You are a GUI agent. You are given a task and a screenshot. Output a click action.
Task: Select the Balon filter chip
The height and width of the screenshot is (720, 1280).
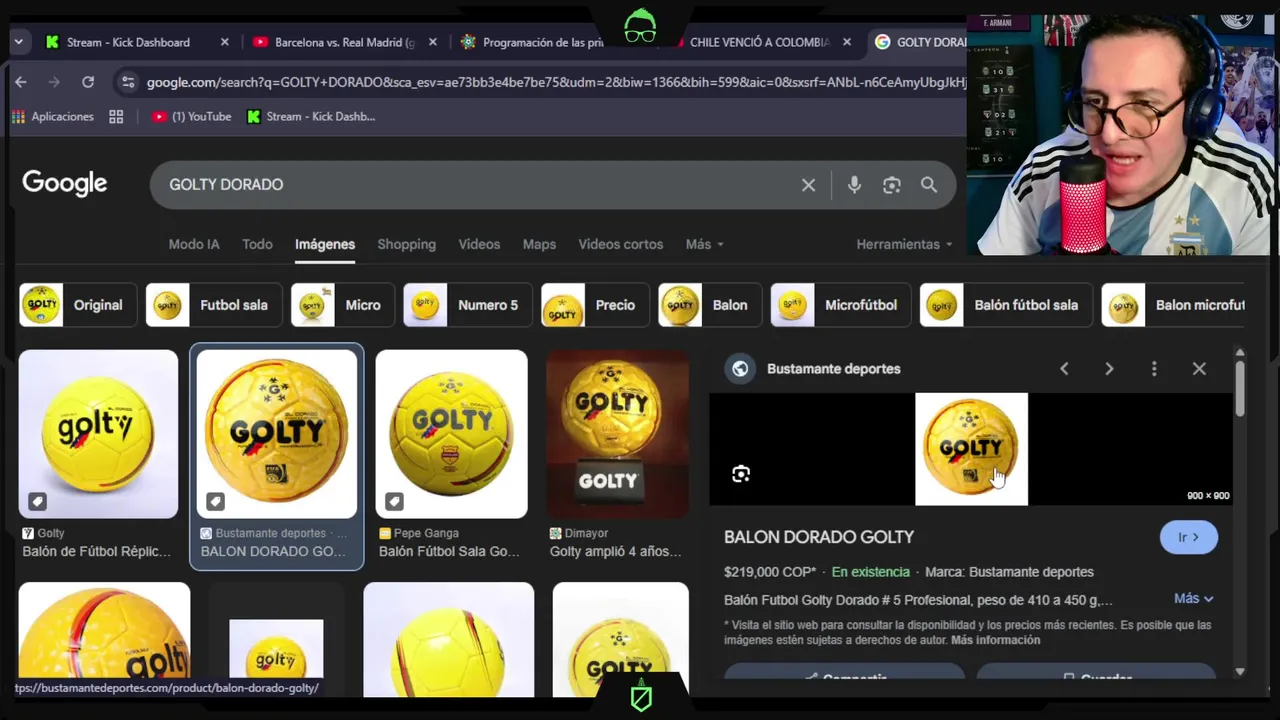(710, 305)
